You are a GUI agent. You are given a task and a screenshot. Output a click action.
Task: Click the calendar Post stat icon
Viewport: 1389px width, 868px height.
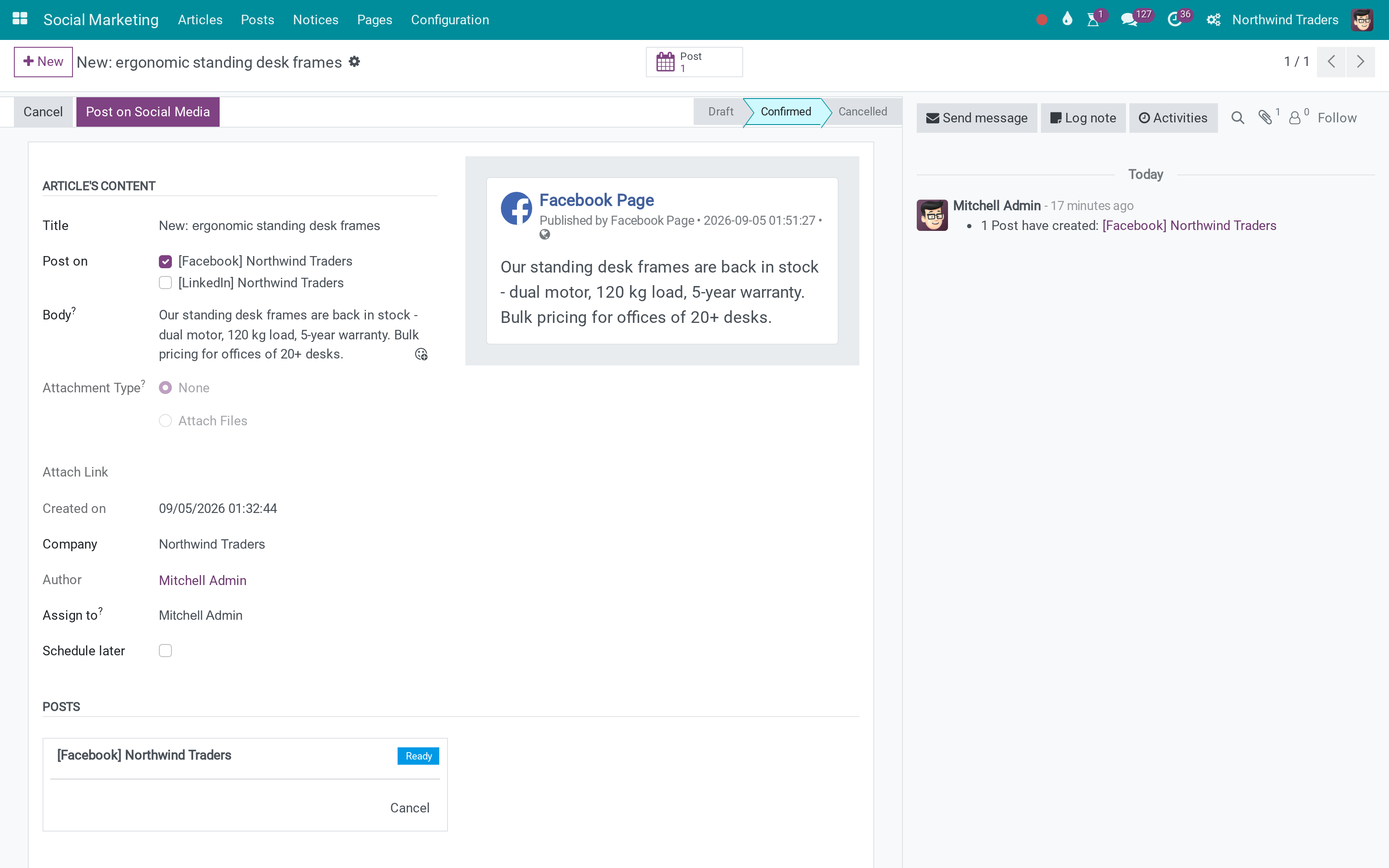665,62
